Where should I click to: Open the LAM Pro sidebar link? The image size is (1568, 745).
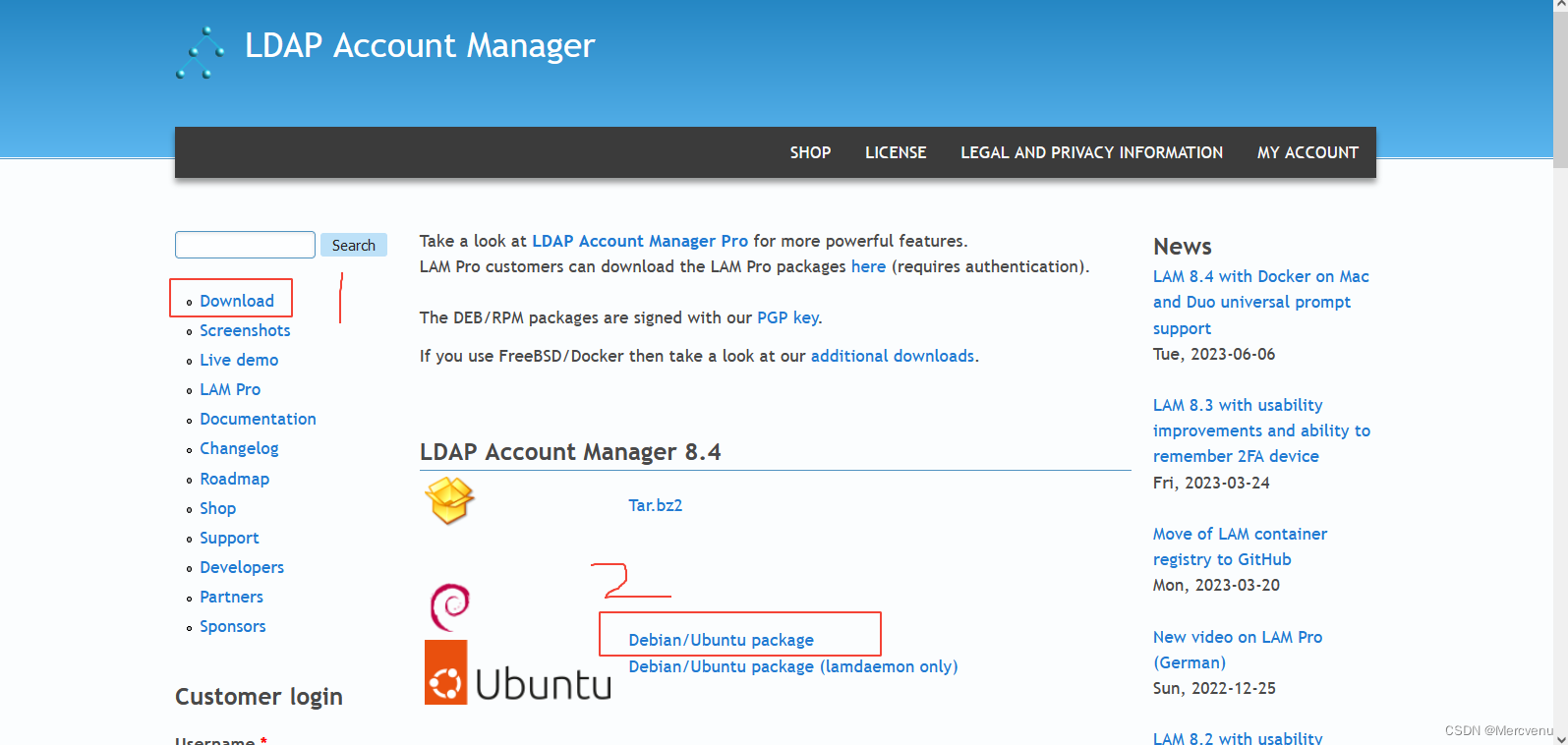tap(230, 389)
